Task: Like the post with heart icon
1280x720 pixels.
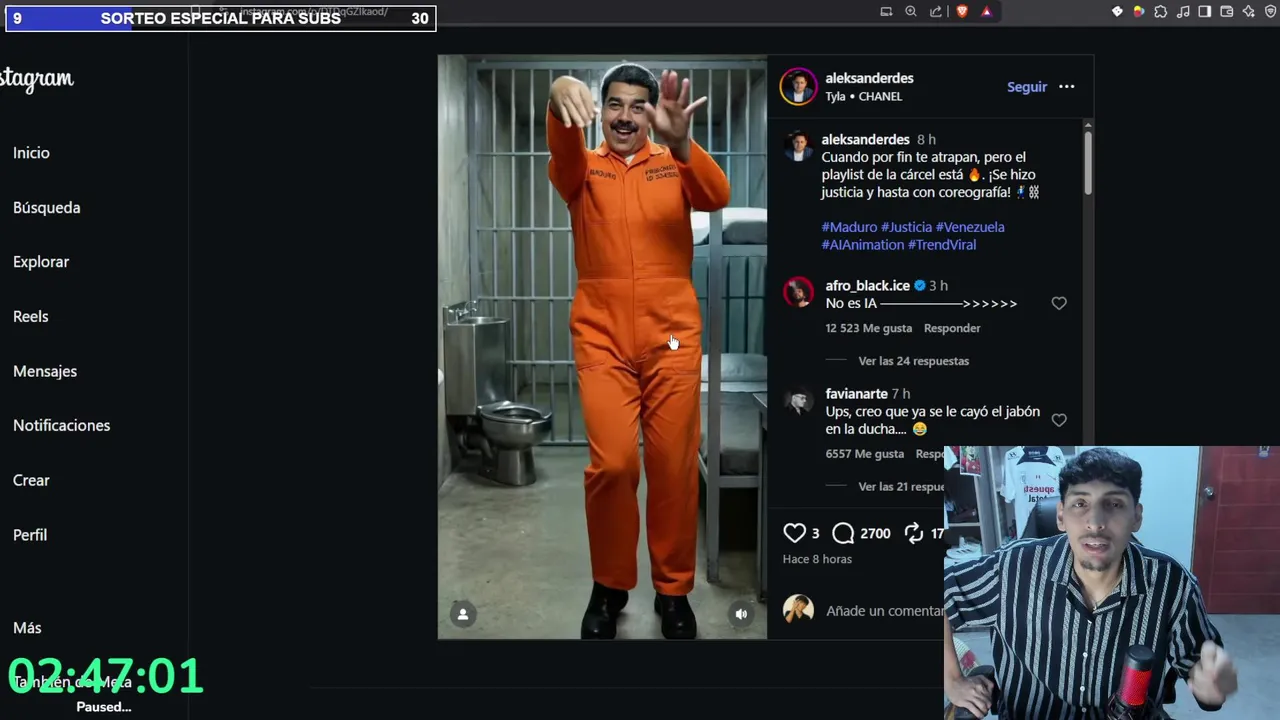Action: pos(794,533)
